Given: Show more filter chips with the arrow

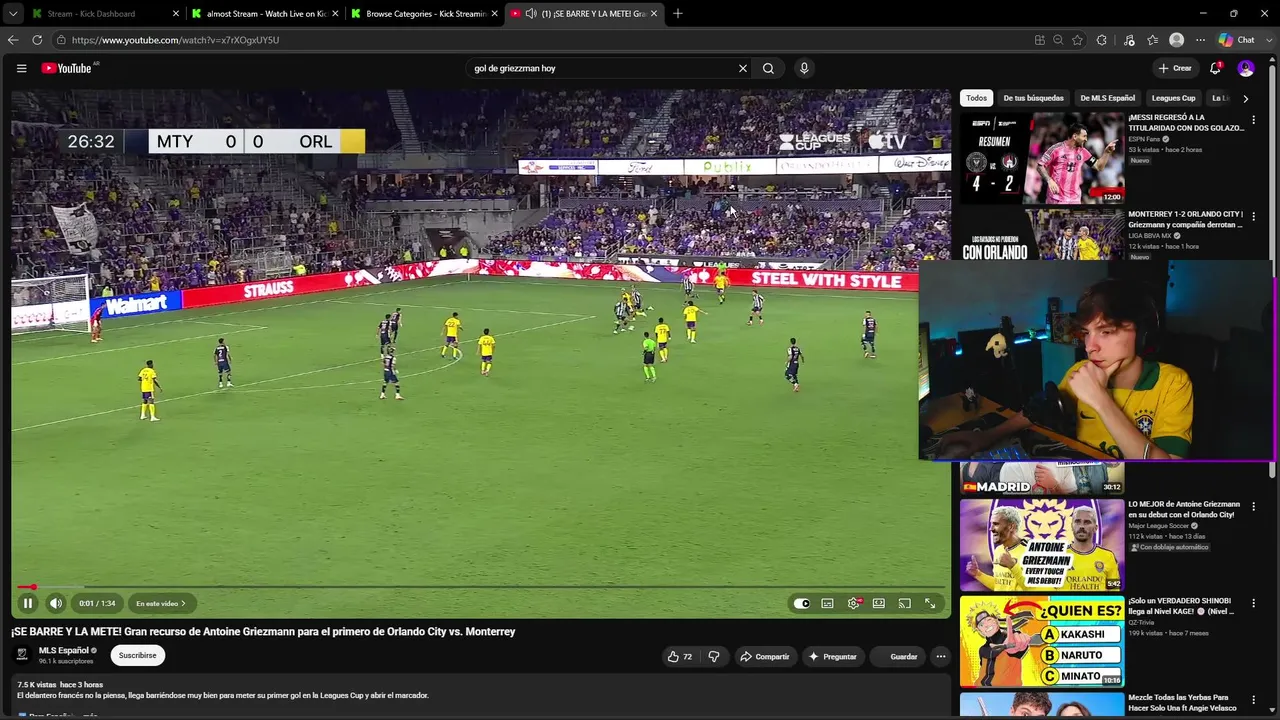Looking at the screenshot, I should tap(1245, 98).
